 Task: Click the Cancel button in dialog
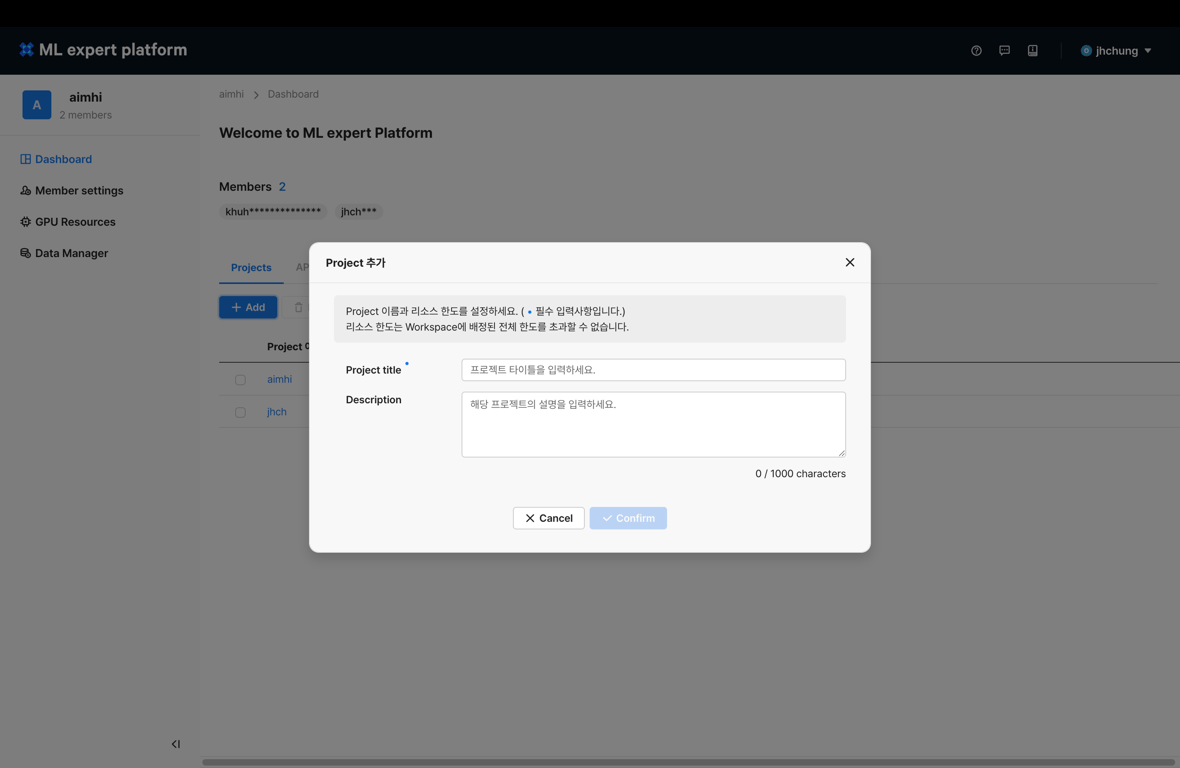click(x=549, y=518)
